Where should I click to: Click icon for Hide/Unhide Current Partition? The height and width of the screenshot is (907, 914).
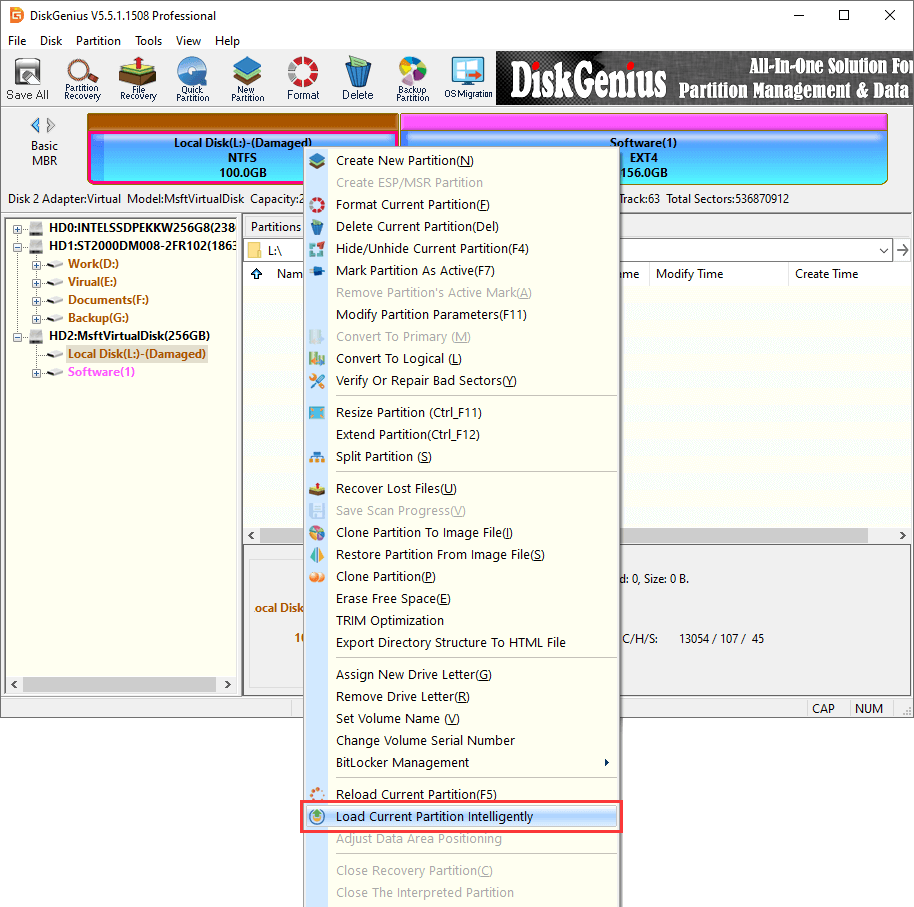[317, 249]
